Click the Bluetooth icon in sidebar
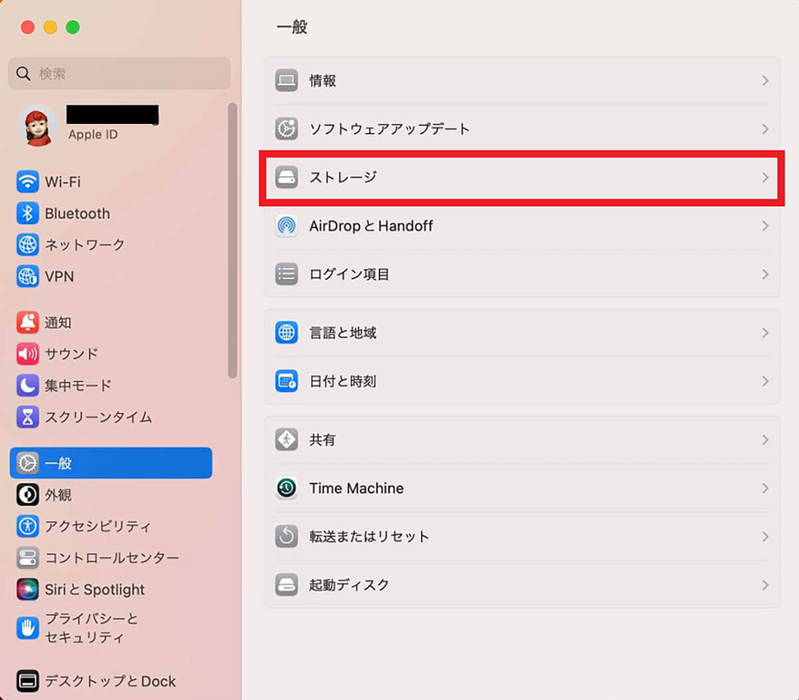The height and width of the screenshot is (700, 799). pyautogui.click(x=28, y=213)
